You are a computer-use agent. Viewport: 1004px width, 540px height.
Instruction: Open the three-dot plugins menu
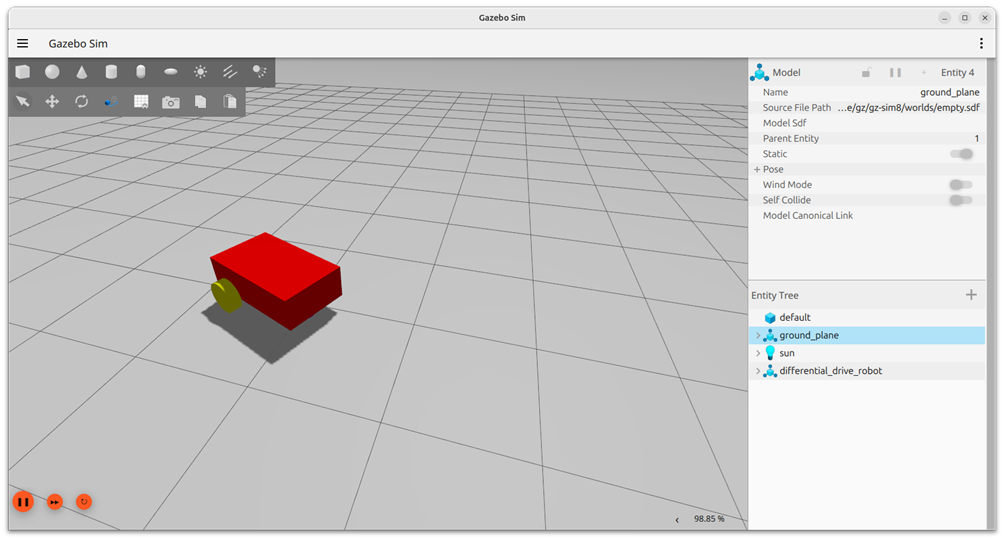981,43
